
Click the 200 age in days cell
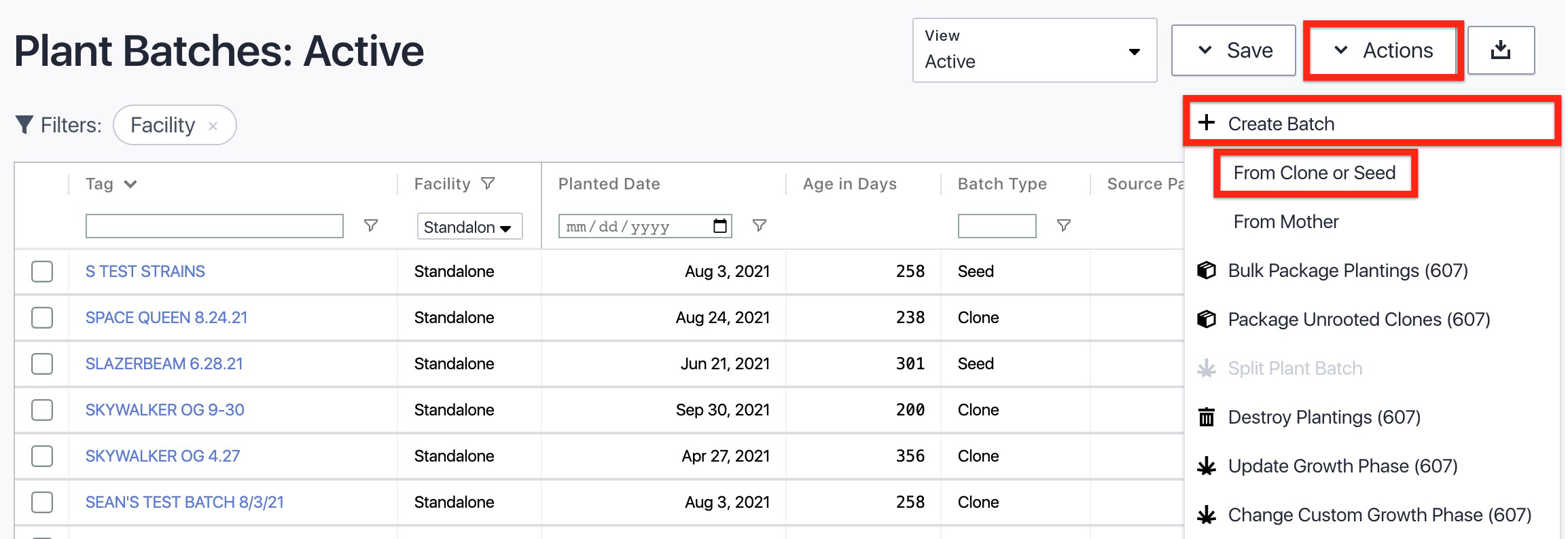coord(910,410)
